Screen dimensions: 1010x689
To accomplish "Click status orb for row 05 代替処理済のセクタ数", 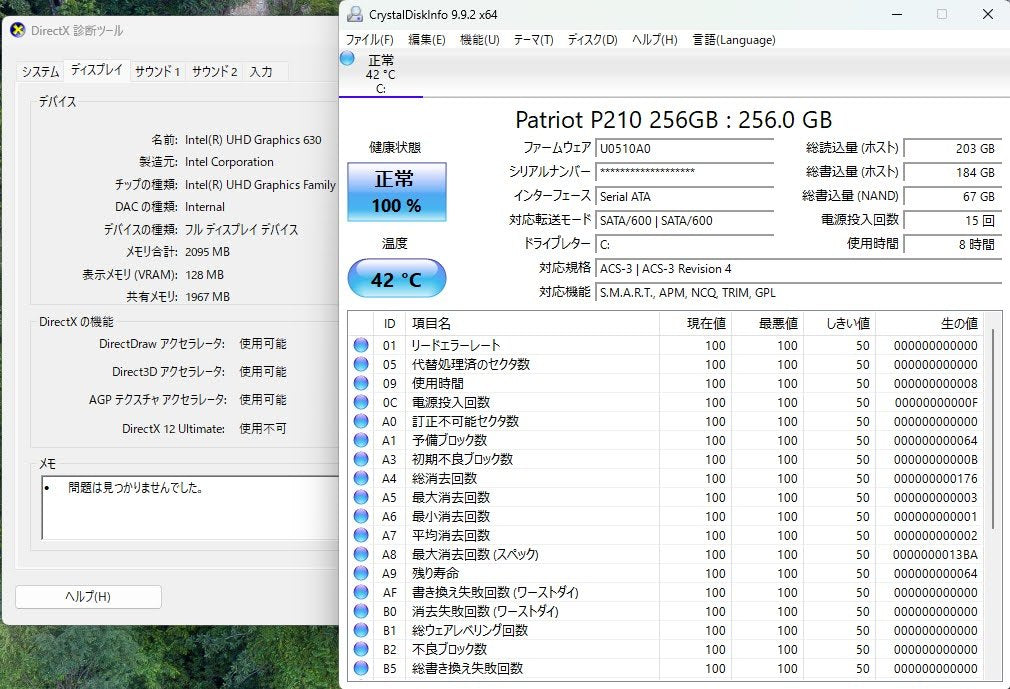I will click(x=361, y=364).
